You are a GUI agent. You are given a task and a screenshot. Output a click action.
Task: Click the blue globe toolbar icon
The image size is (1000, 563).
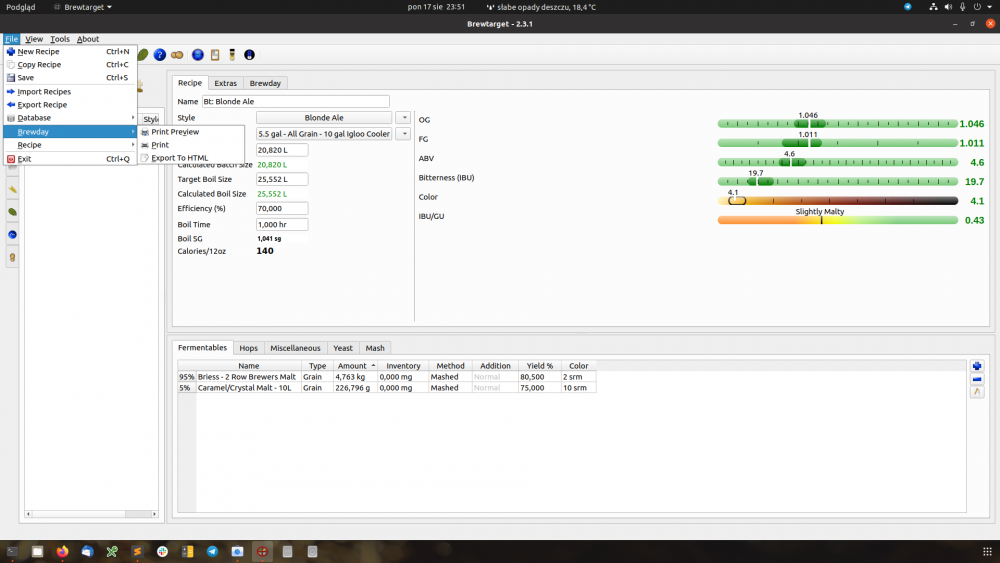pos(198,54)
